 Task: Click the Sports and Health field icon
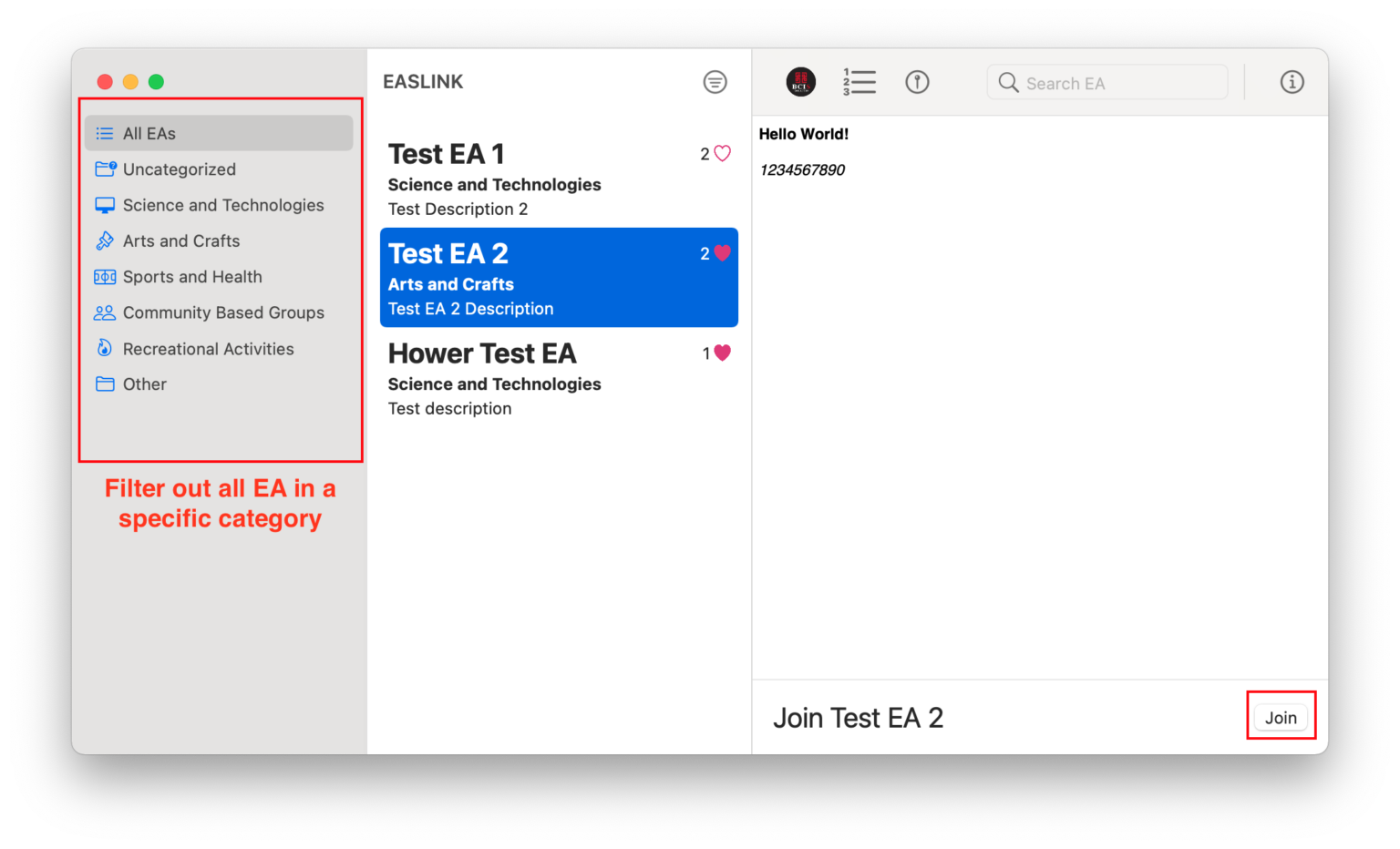click(105, 277)
